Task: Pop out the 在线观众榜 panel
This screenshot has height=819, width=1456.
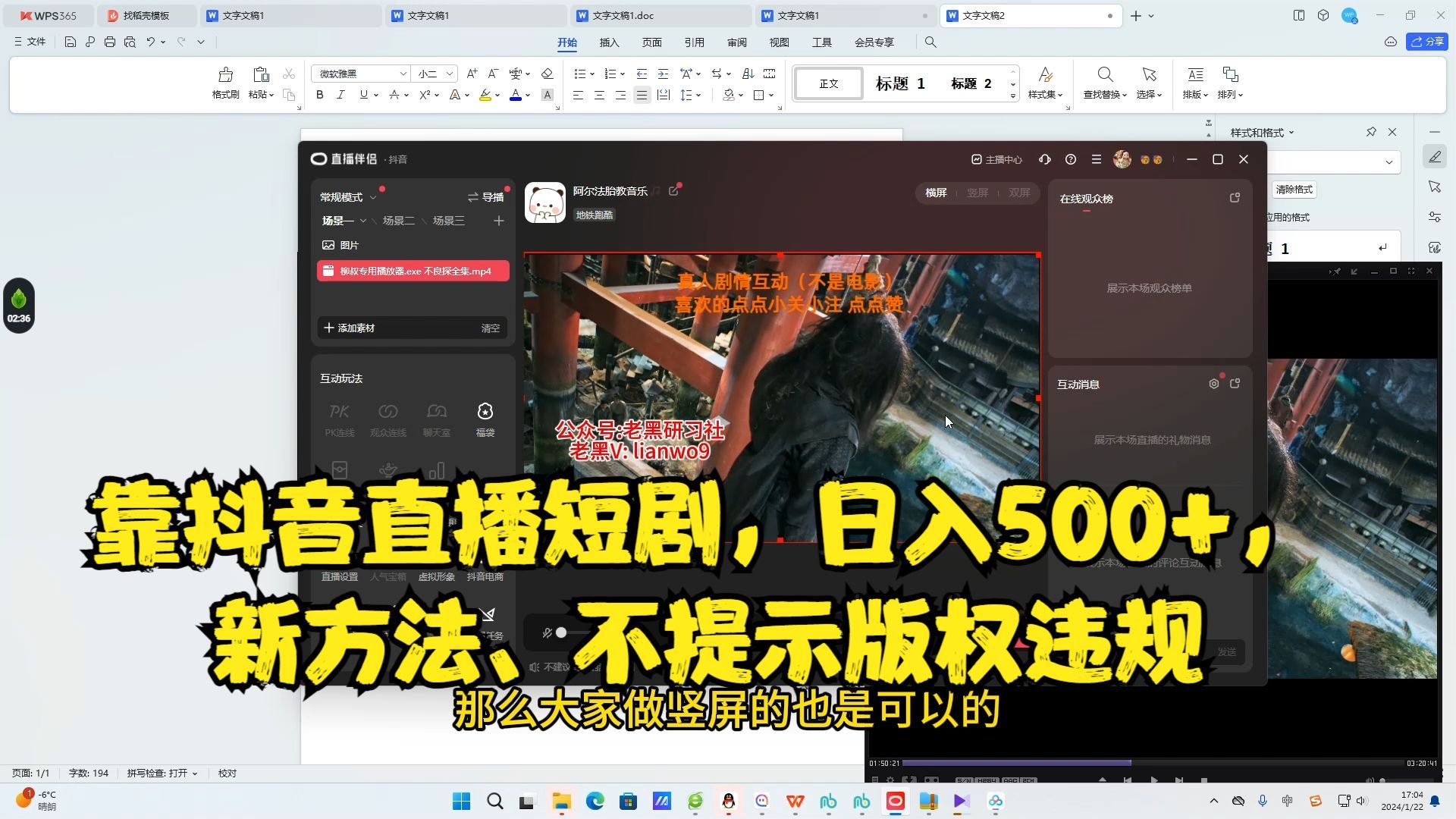Action: click(x=1235, y=198)
